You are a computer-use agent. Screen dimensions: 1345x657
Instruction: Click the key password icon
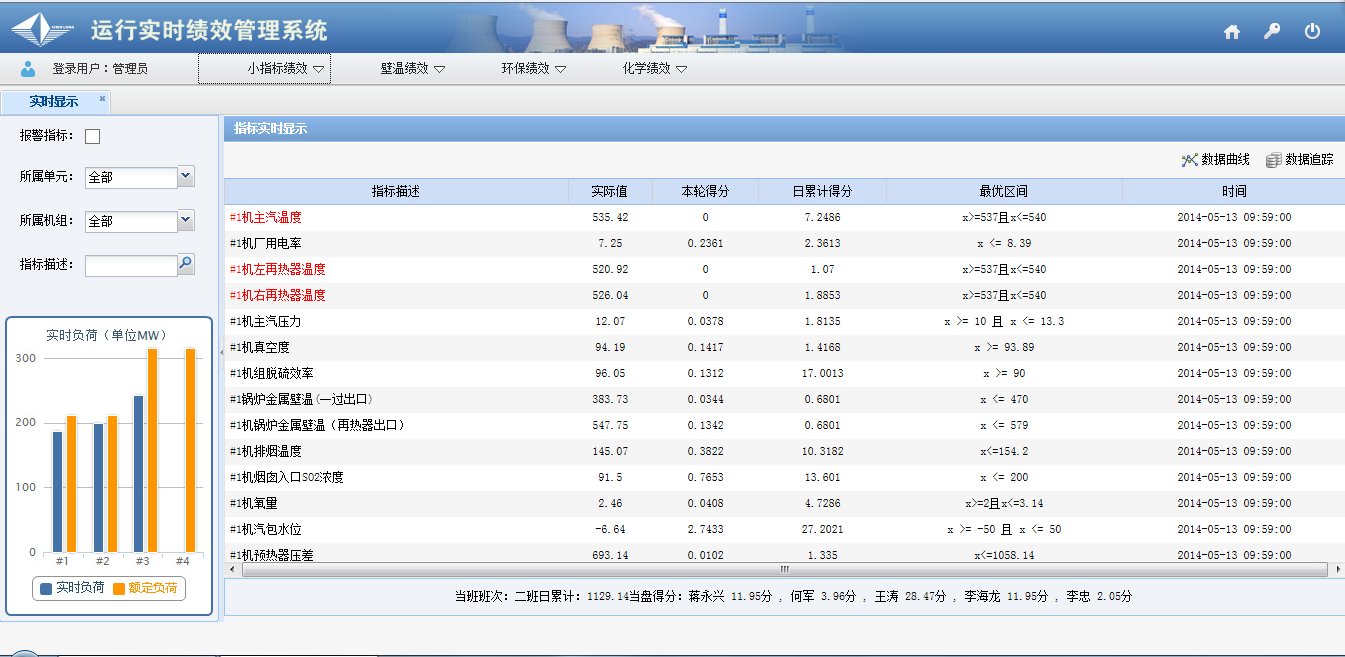pyautogui.click(x=1272, y=32)
